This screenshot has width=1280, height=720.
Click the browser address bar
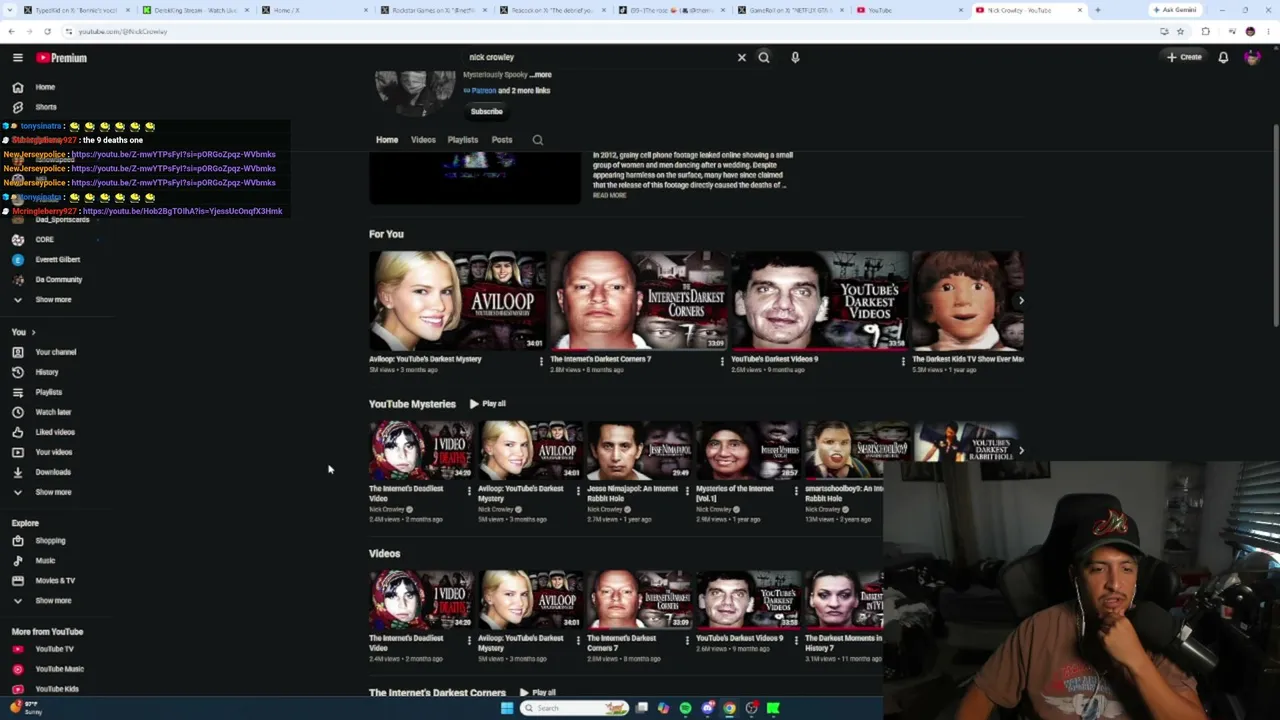click(600, 31)
